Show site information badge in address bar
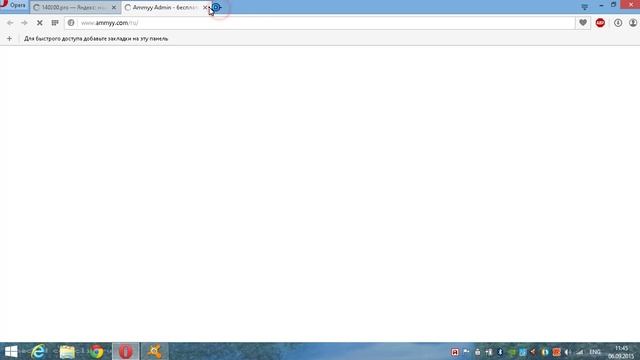This screenshot has width=640, height=360. (71, 23)
